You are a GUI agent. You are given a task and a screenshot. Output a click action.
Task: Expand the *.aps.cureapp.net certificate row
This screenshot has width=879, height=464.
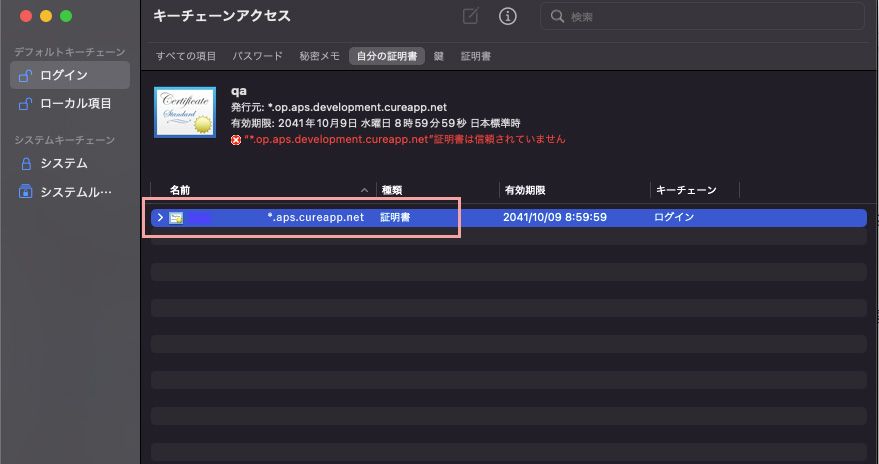point(160,217)
